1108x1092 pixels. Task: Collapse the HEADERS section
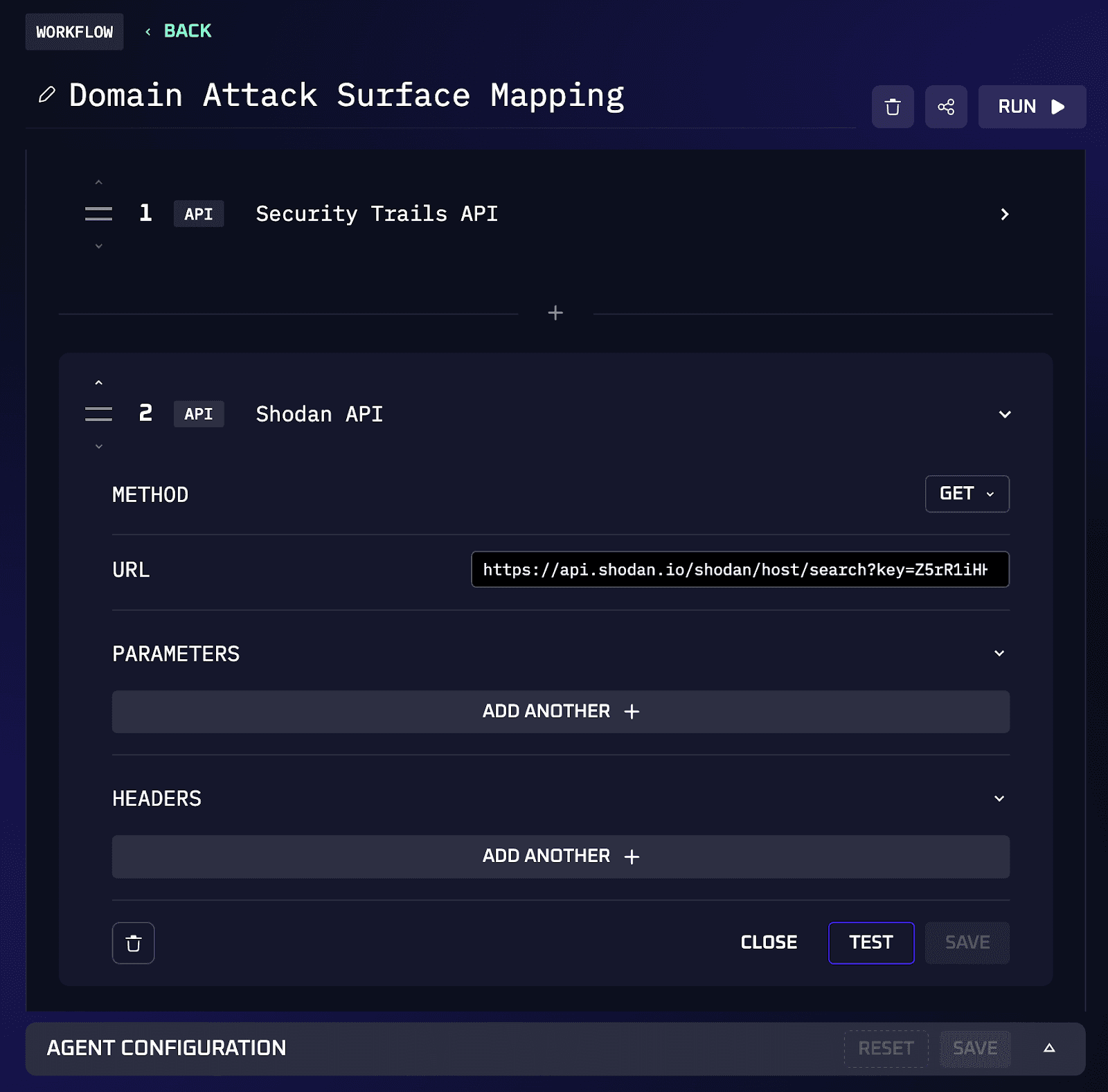[x=999, y=798]
